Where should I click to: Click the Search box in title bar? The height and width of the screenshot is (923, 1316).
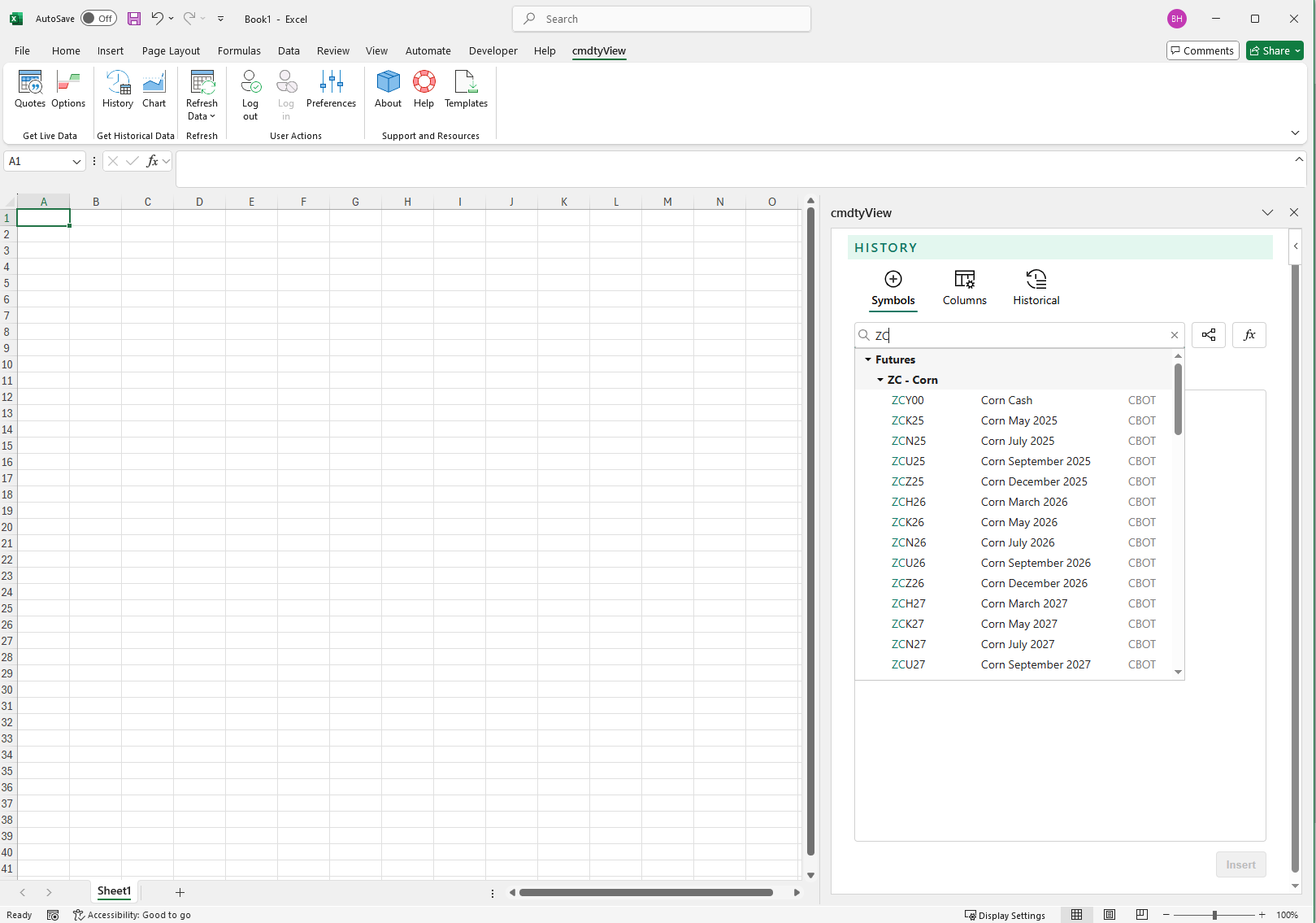pos(662,19)
